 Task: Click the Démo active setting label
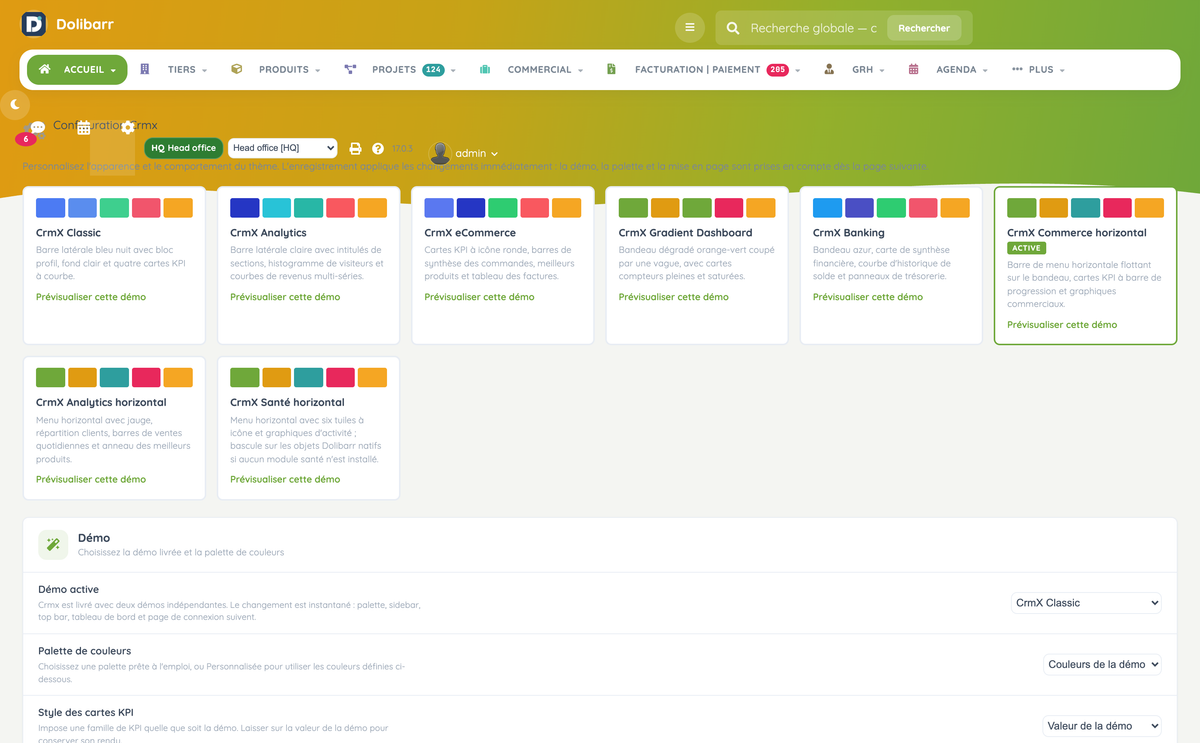coord(68,590)
